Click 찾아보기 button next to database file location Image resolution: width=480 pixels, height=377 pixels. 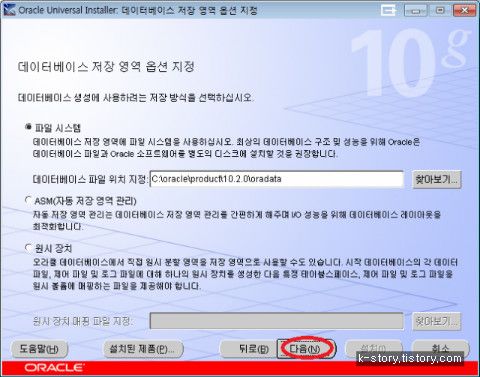437,179
